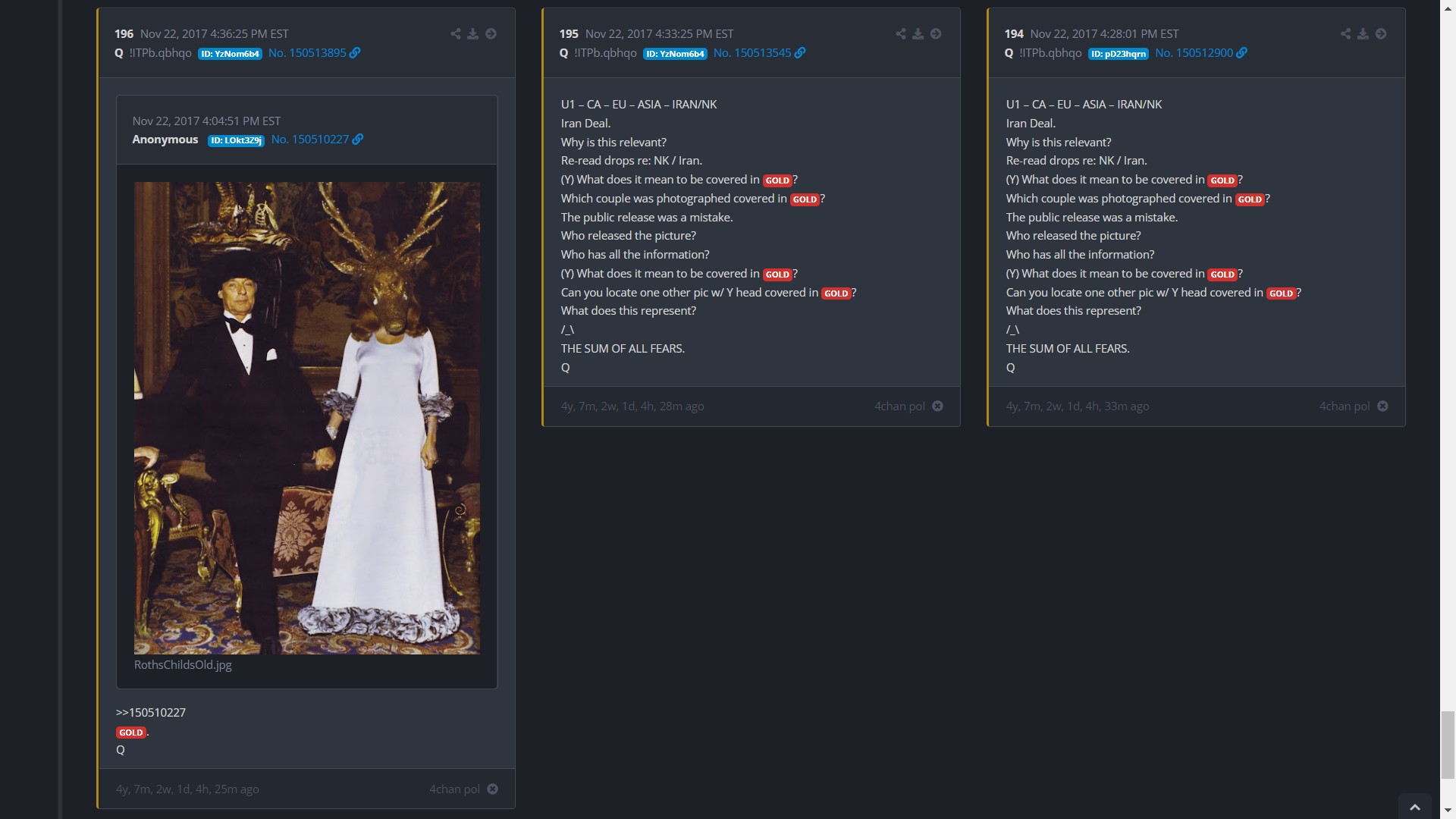Click the RothsChildsOld.jpg filename

click(x=183, y=665)
